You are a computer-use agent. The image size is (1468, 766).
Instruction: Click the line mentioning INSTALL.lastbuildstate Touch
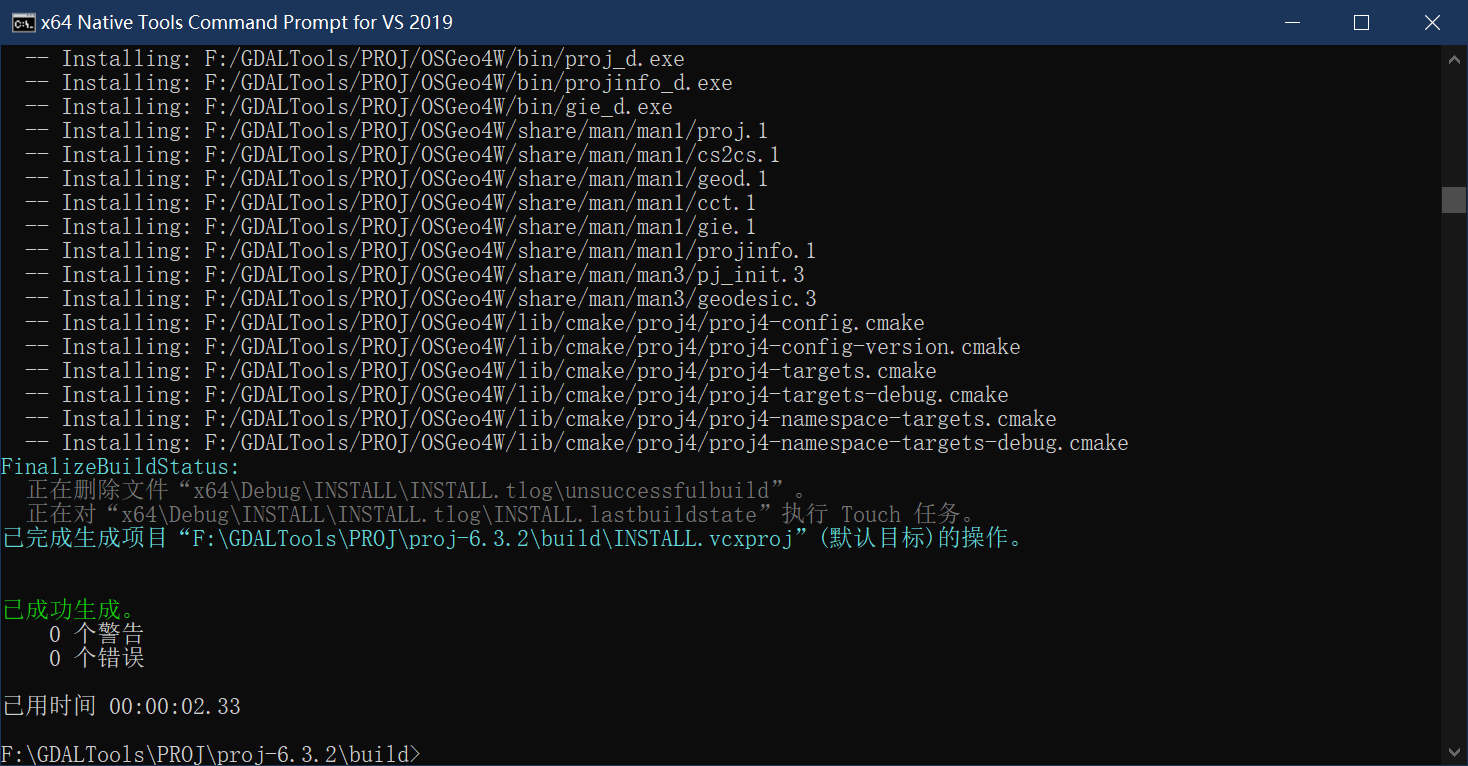pos(500,515)
